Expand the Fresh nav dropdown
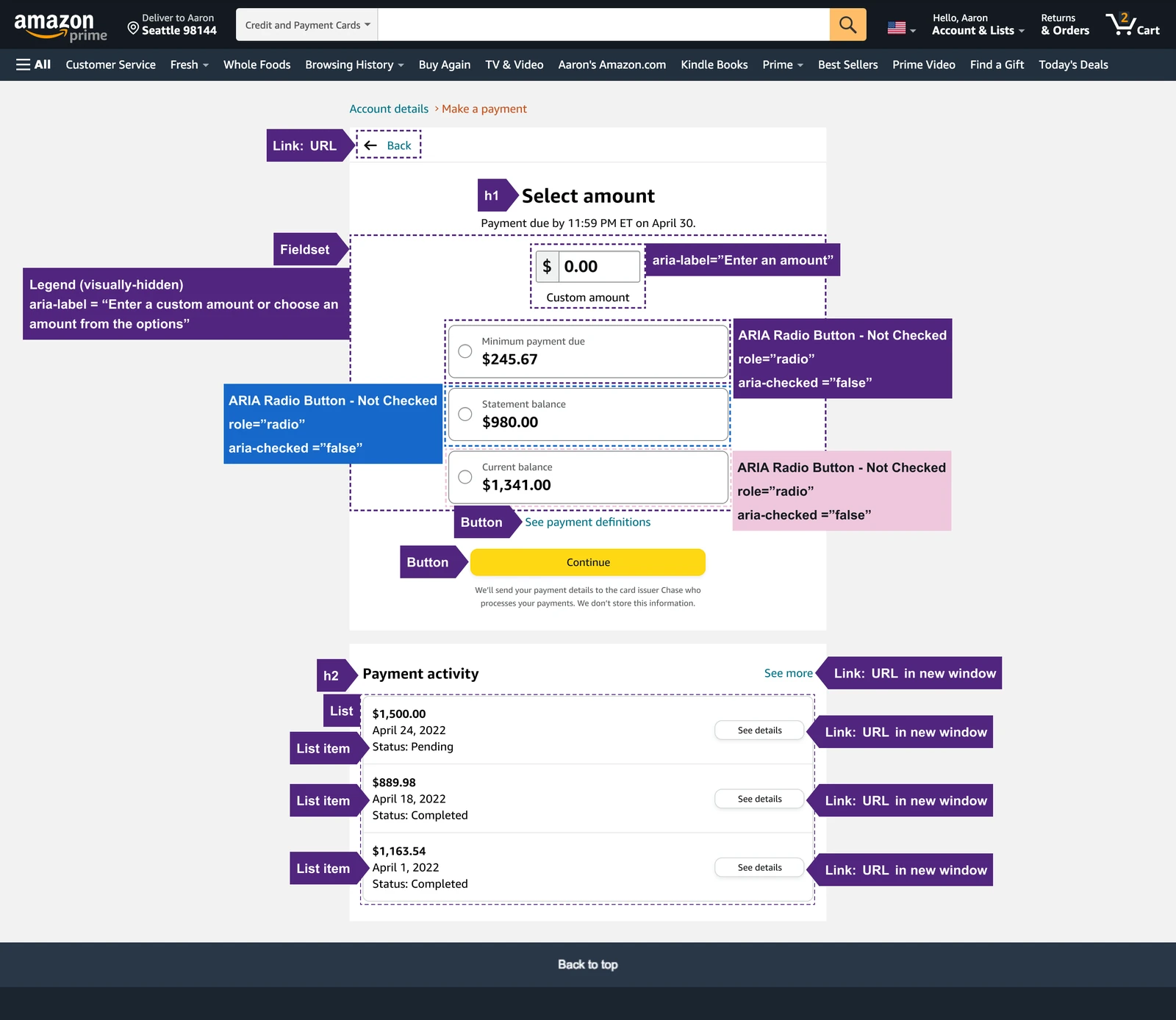This screenshot has height=1020, width=1176. 190,65
